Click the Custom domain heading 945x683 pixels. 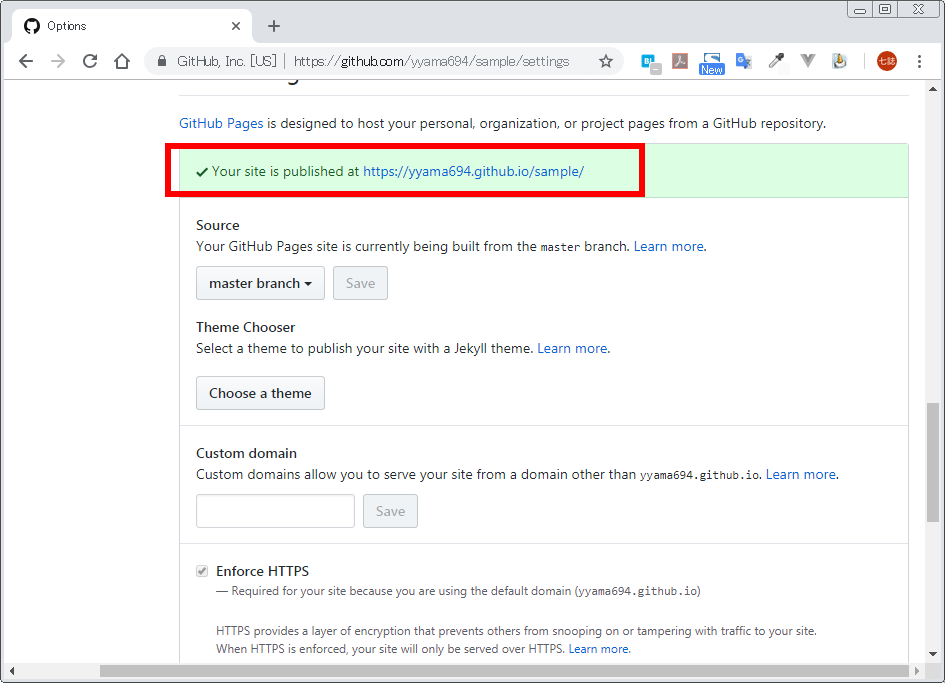pos(246,453)
